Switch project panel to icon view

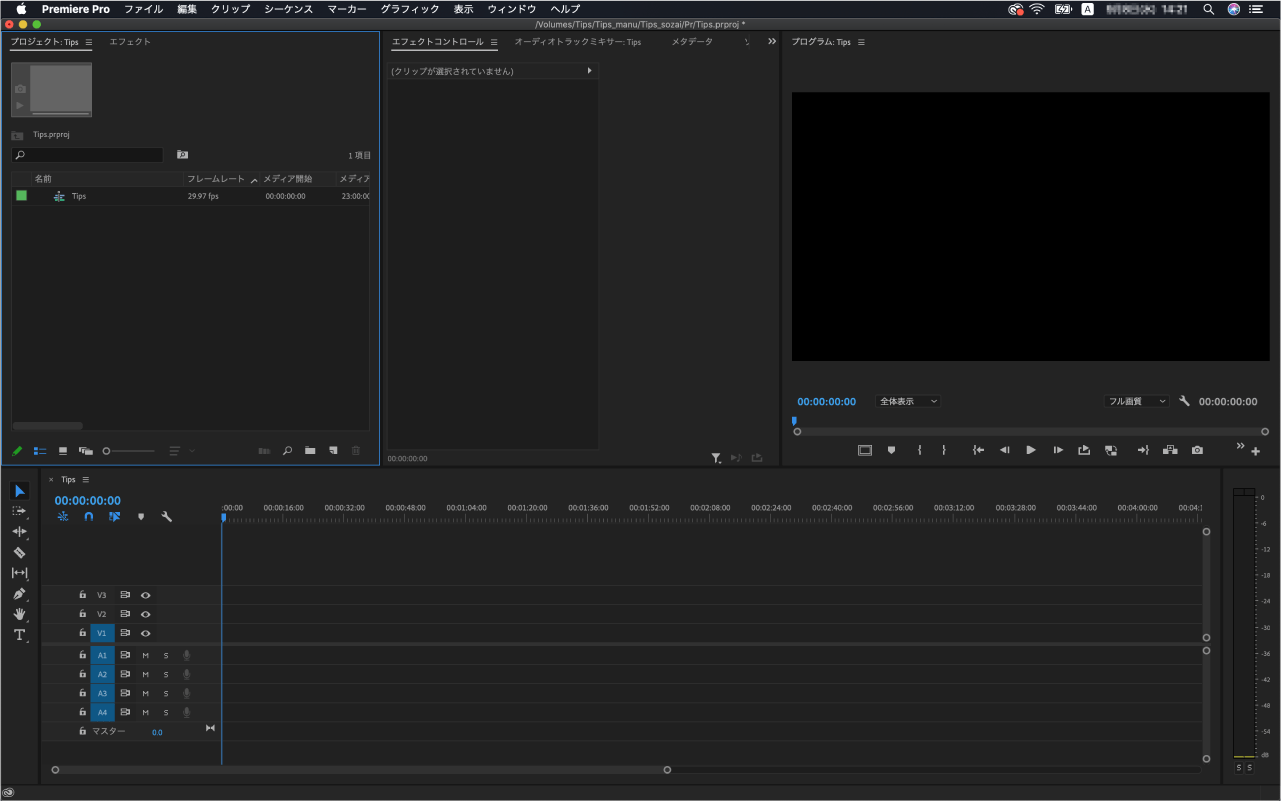click(x=63, y=451)
